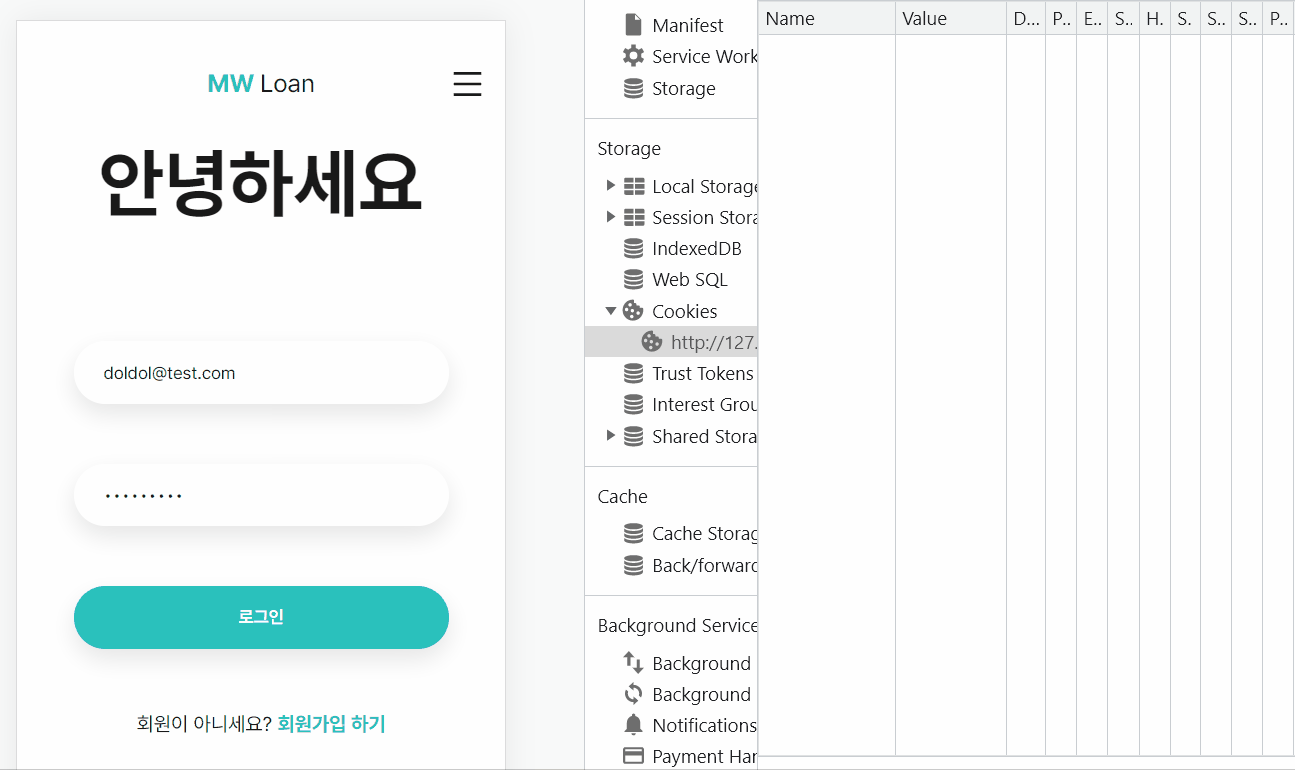Open the hamburger menu icon
Screen dimensions: 1295x770
tap(467, 84)
